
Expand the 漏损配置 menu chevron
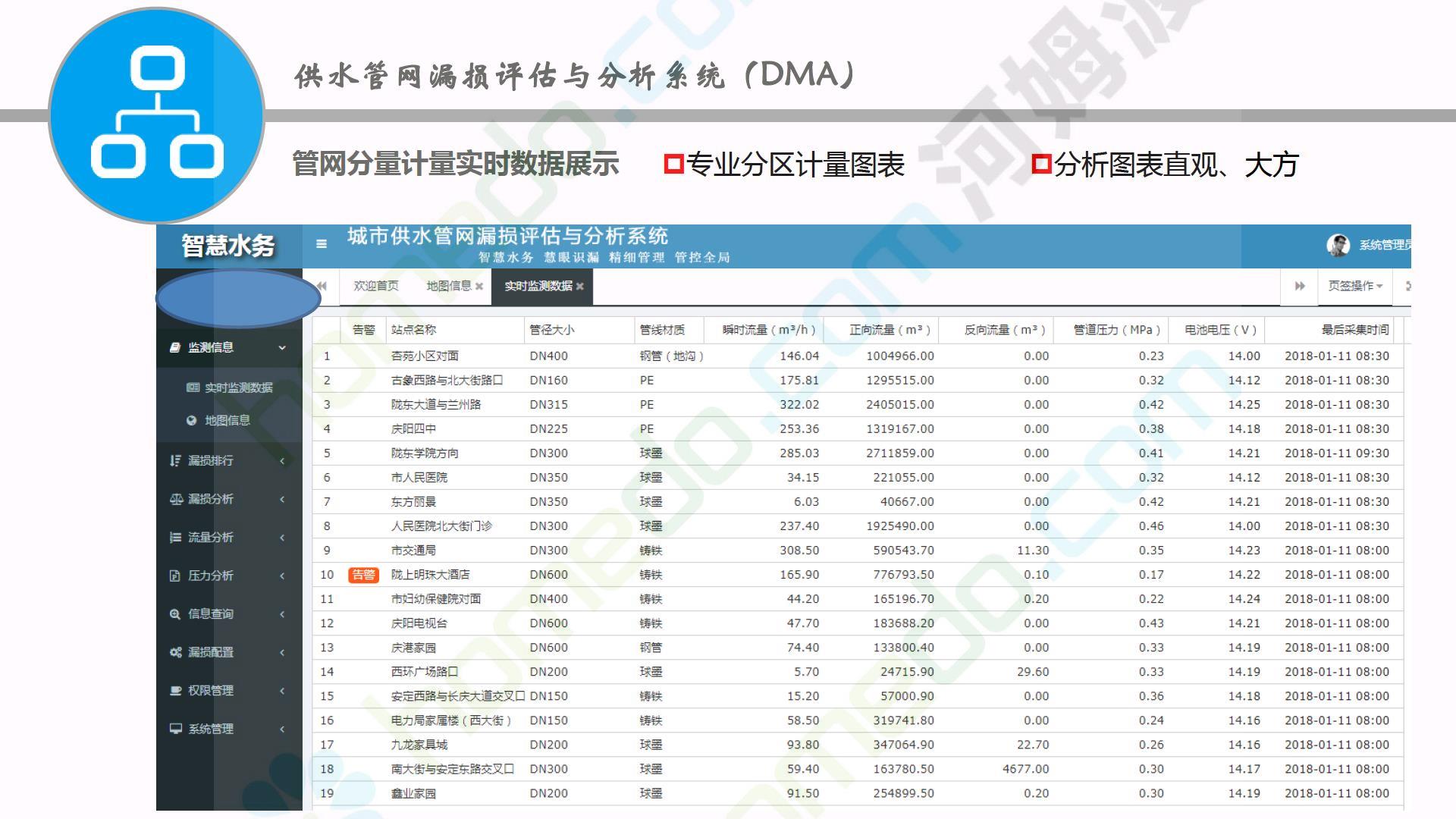point(282,652)
